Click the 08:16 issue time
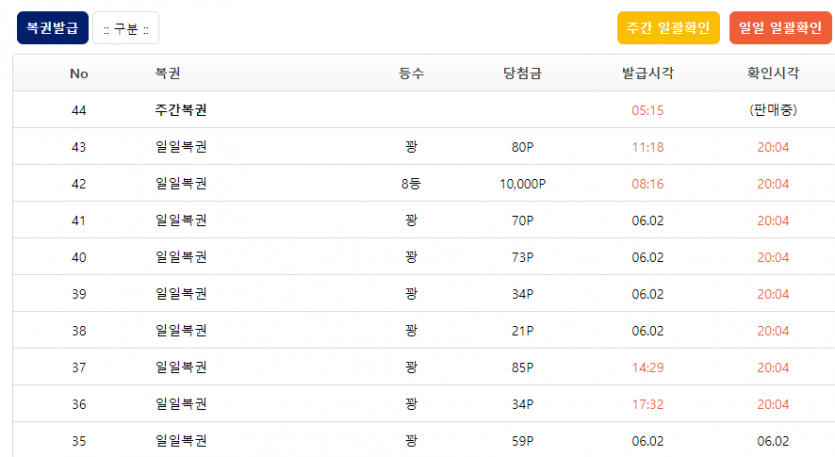 pos(648,184)
